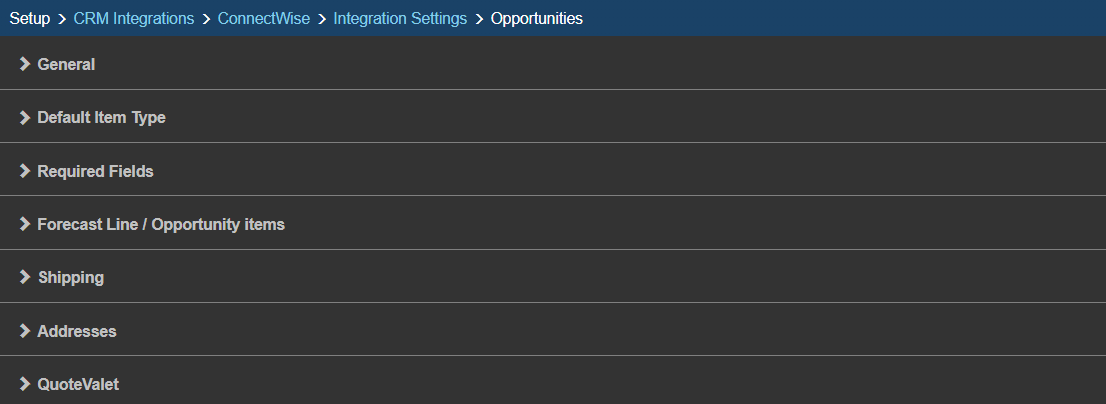Click the chevron icon next to Shipping
This screenshot has height=404, width=1106.
point(24,277)
